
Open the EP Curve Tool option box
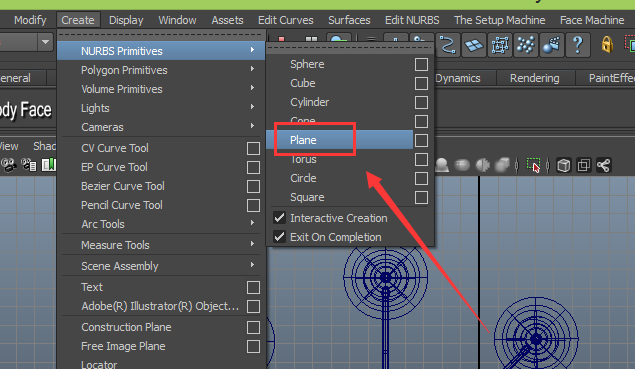(253, 168)
